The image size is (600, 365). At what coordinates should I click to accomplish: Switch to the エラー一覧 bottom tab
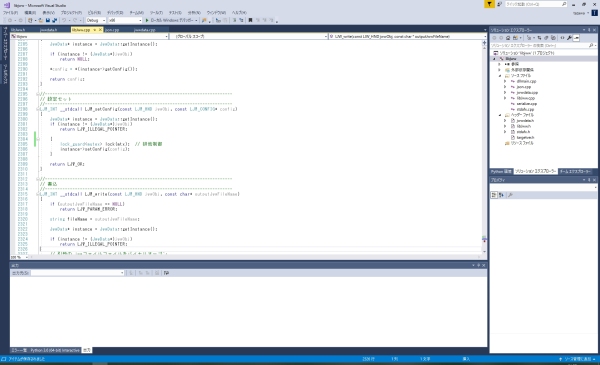click(x=19, y=350)
